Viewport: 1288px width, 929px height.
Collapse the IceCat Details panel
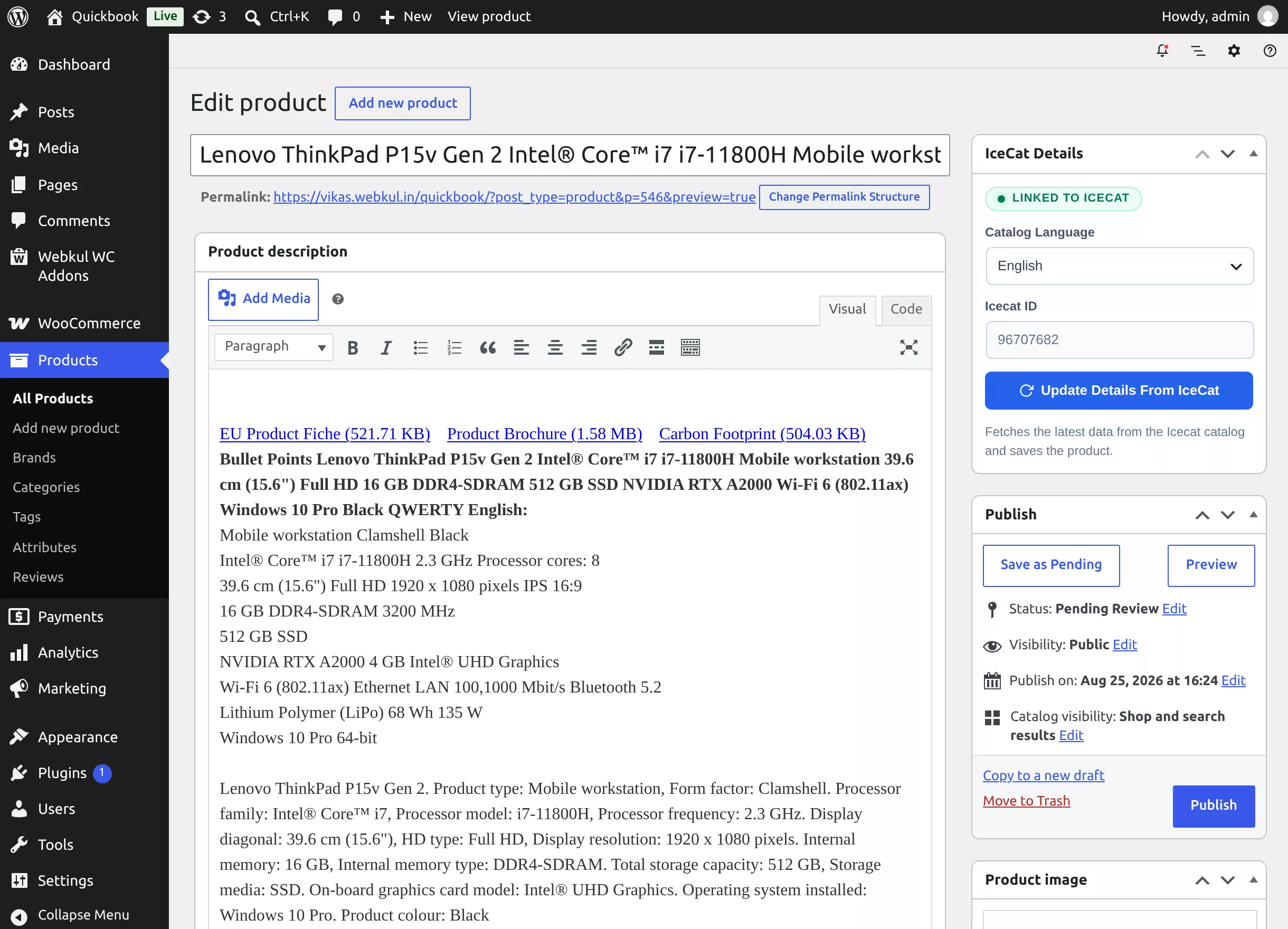(x=1253, y=154)
